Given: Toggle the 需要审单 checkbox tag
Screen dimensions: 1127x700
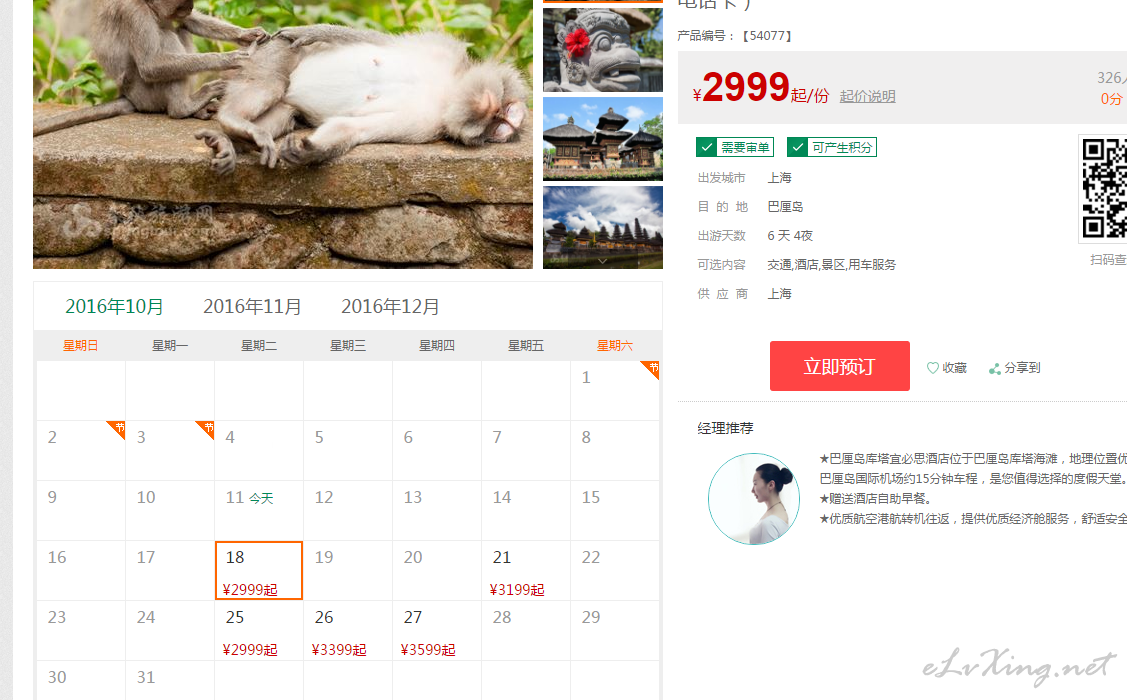Looking at the screenshot, I should [735, 147].
